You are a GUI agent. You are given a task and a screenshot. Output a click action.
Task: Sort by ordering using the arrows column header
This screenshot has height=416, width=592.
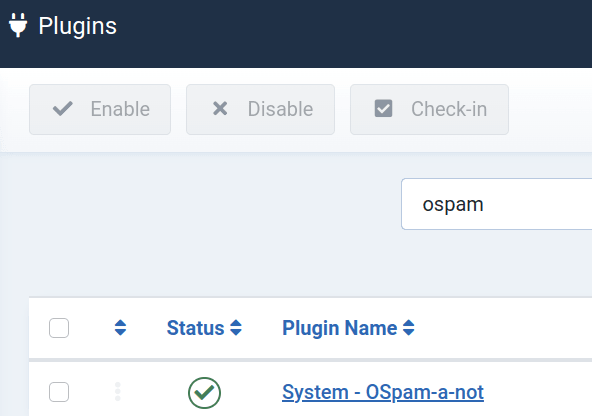coord(120,328)
